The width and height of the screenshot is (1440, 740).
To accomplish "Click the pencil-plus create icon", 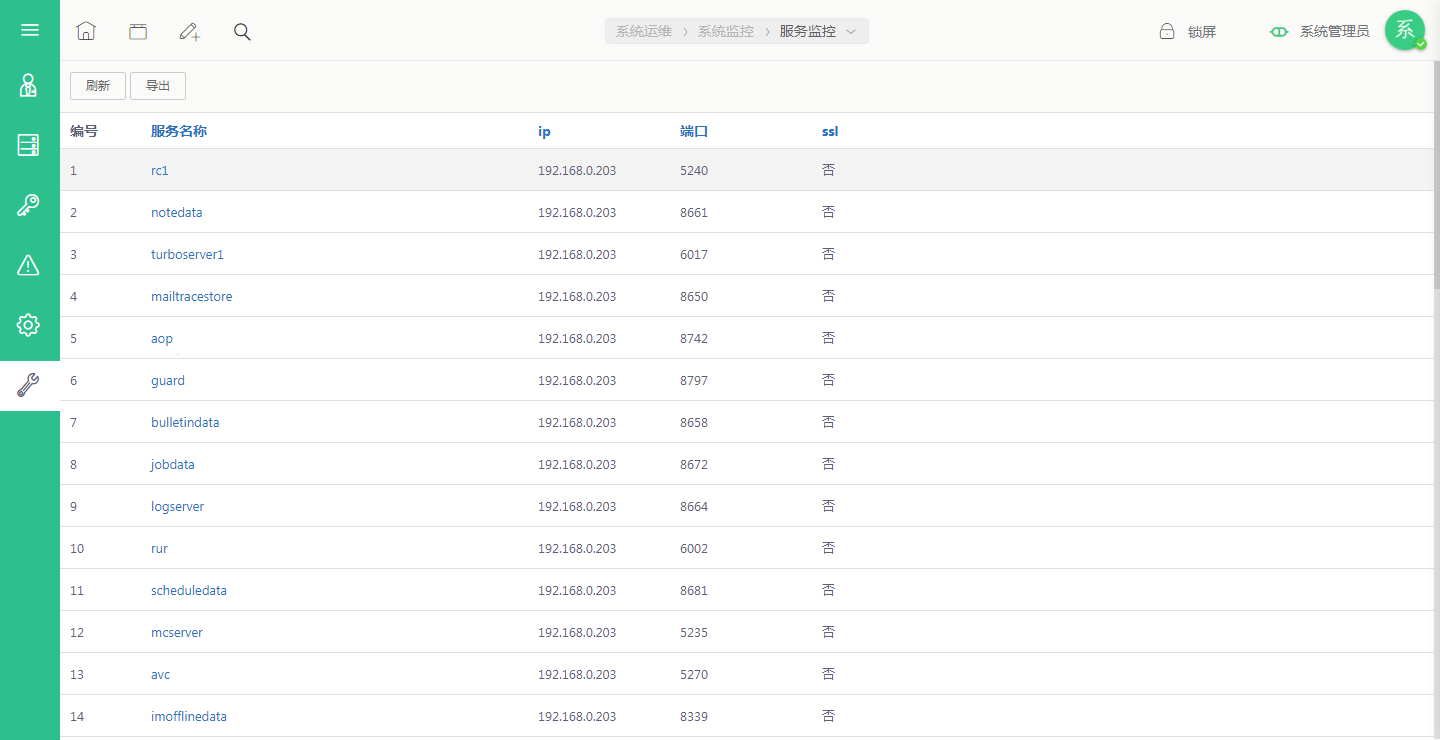I will pyautogui.click(x=190, y=31).
